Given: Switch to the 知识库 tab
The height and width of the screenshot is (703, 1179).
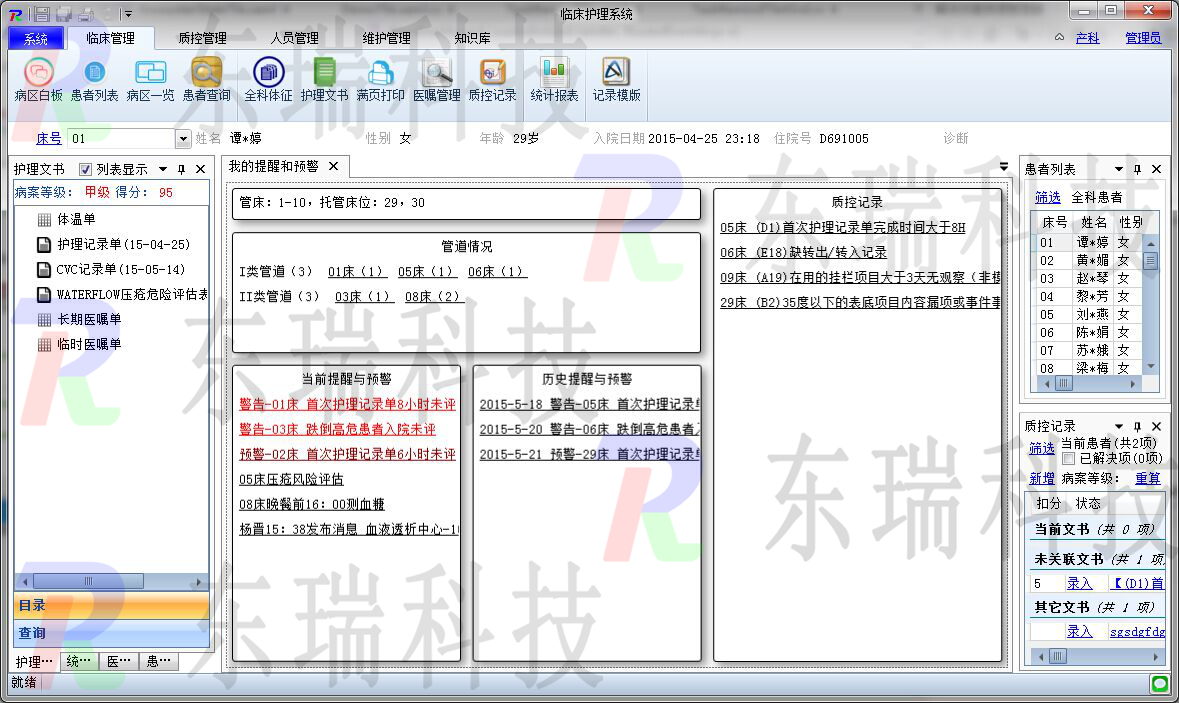Looking at the screenshot, I should 472,38.
